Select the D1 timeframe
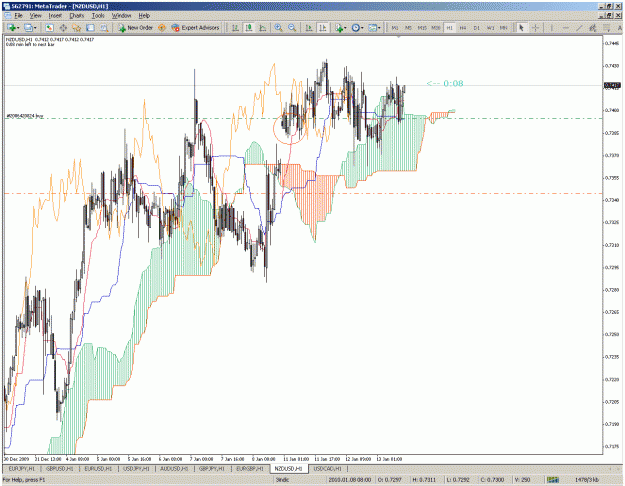 pyautogui.click(x=477, y=28)
